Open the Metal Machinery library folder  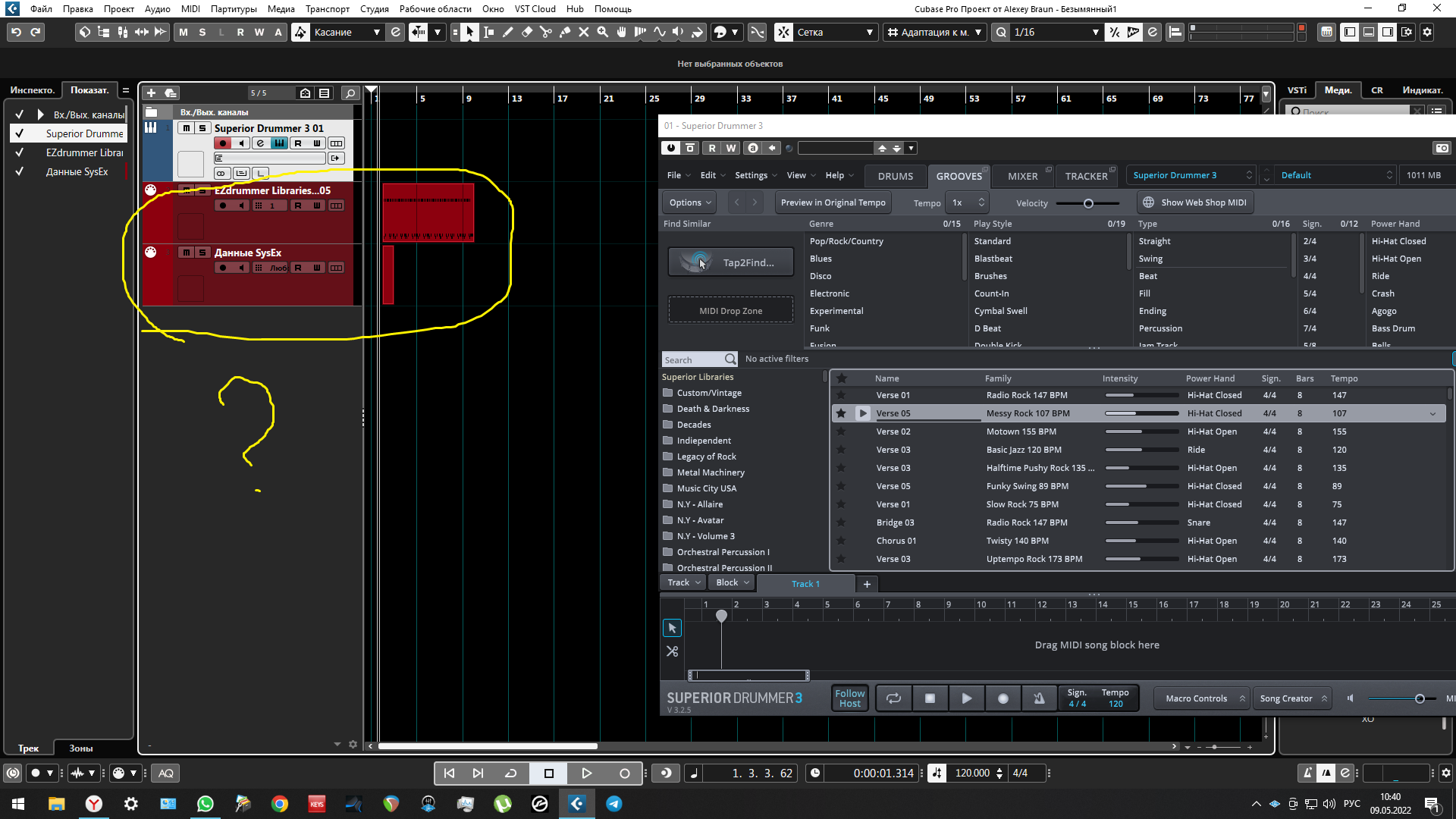(x=710, y=472)
